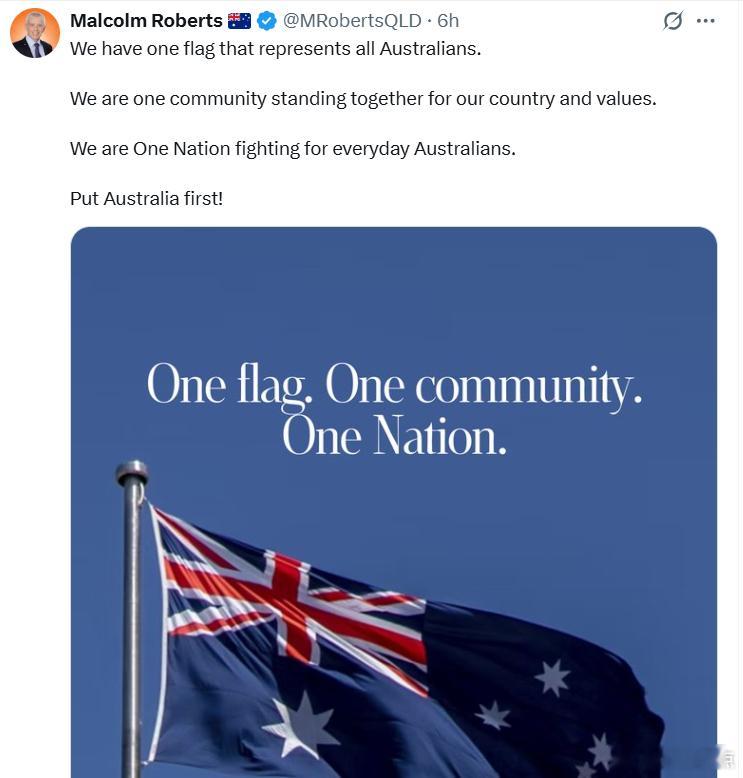Click the Australian flag emoji beside name

click(x=239, y=21)
